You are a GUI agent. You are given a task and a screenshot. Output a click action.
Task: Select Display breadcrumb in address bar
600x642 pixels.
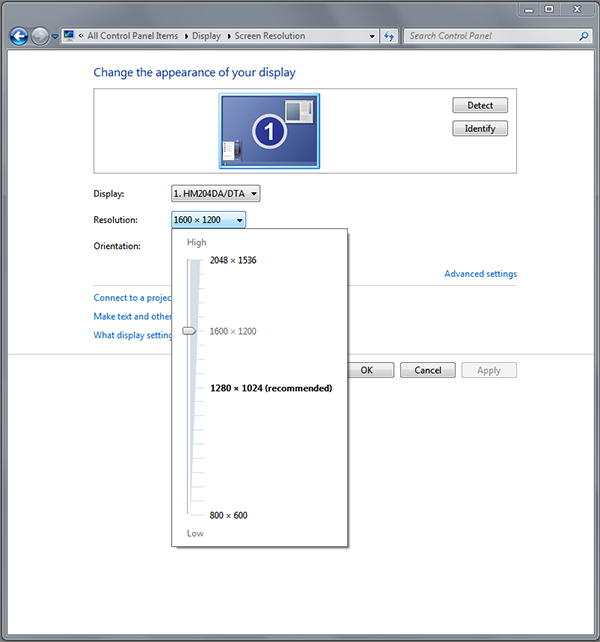pyautogui.click(x=206, y=36)
